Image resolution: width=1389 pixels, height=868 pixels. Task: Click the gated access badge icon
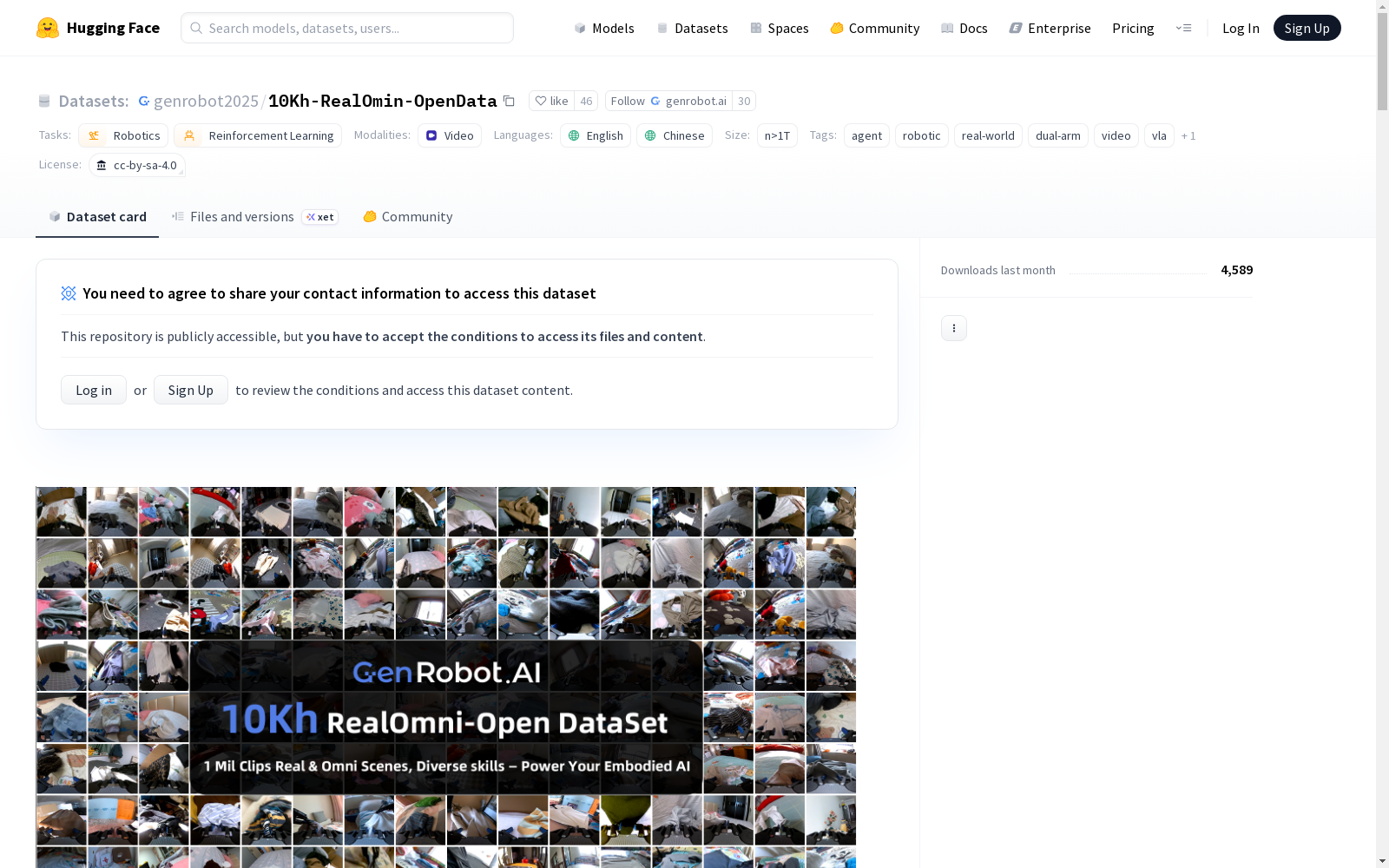[x=69, y=293]
